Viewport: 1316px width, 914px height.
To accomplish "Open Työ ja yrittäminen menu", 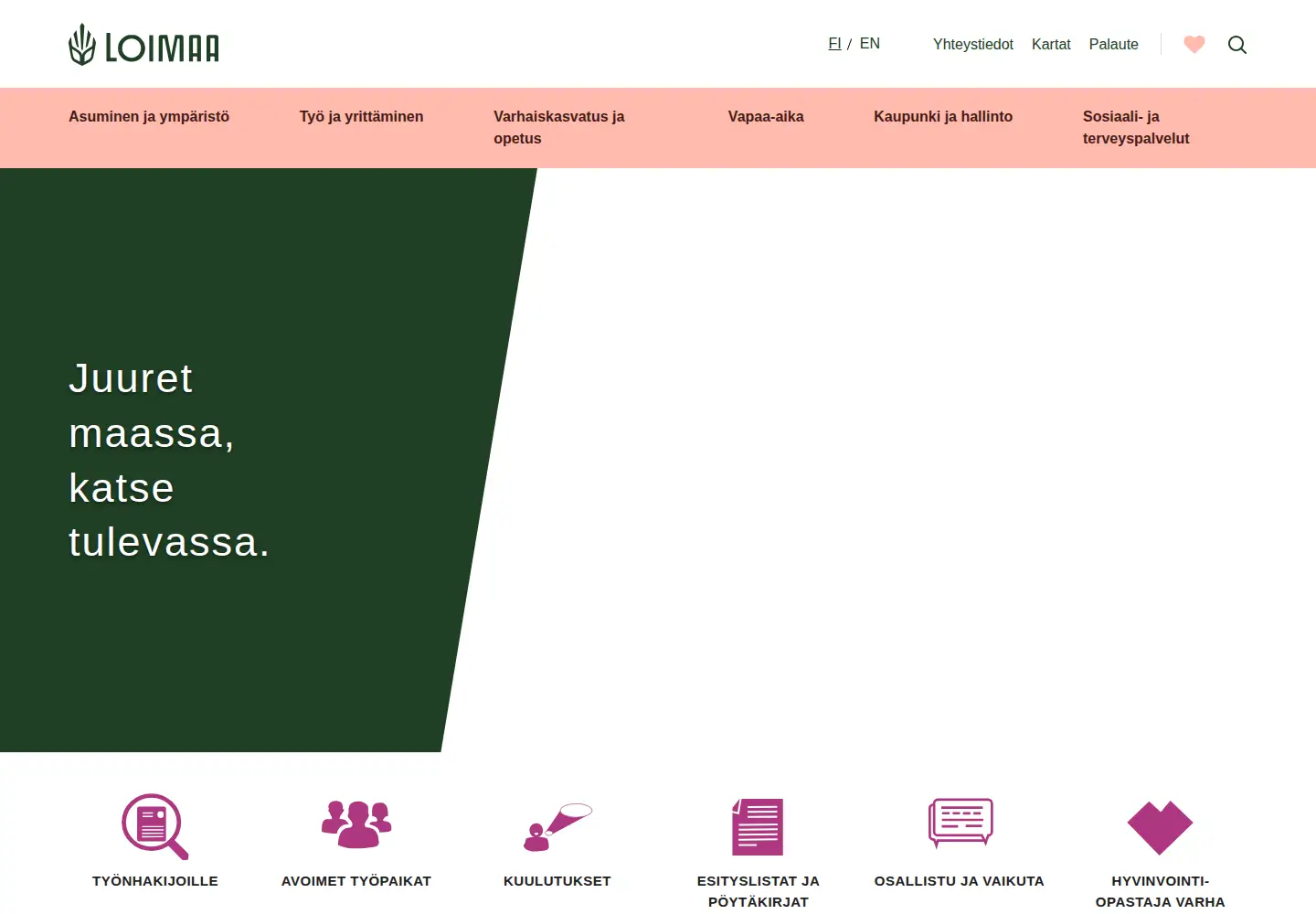I will [362, 117].
